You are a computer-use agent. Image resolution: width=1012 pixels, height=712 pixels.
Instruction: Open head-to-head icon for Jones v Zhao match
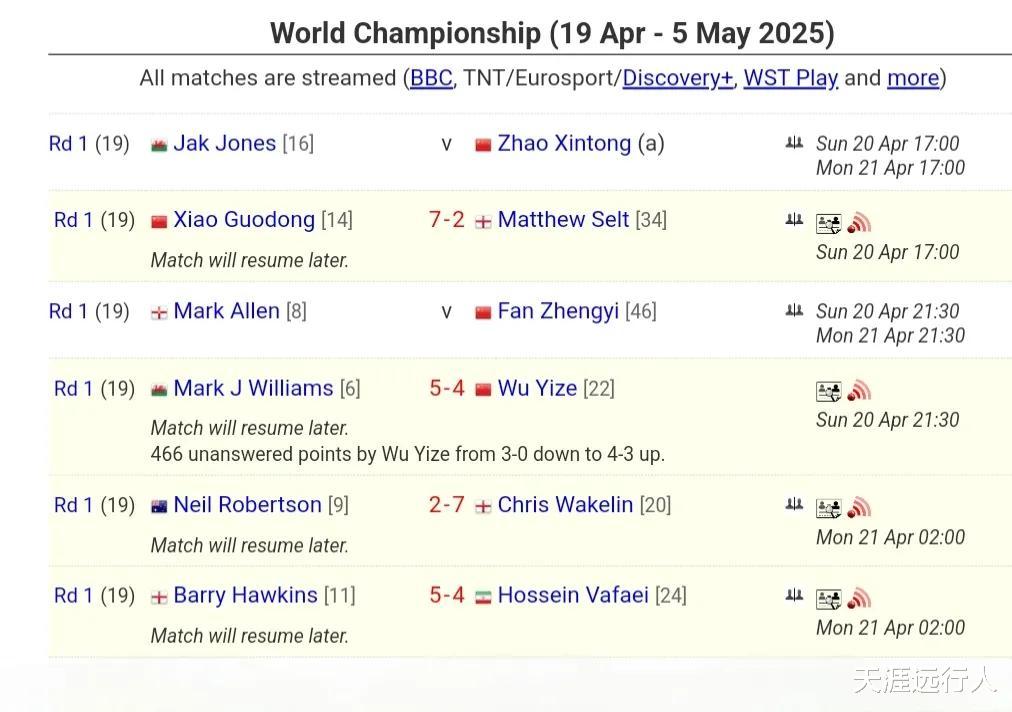794,143
